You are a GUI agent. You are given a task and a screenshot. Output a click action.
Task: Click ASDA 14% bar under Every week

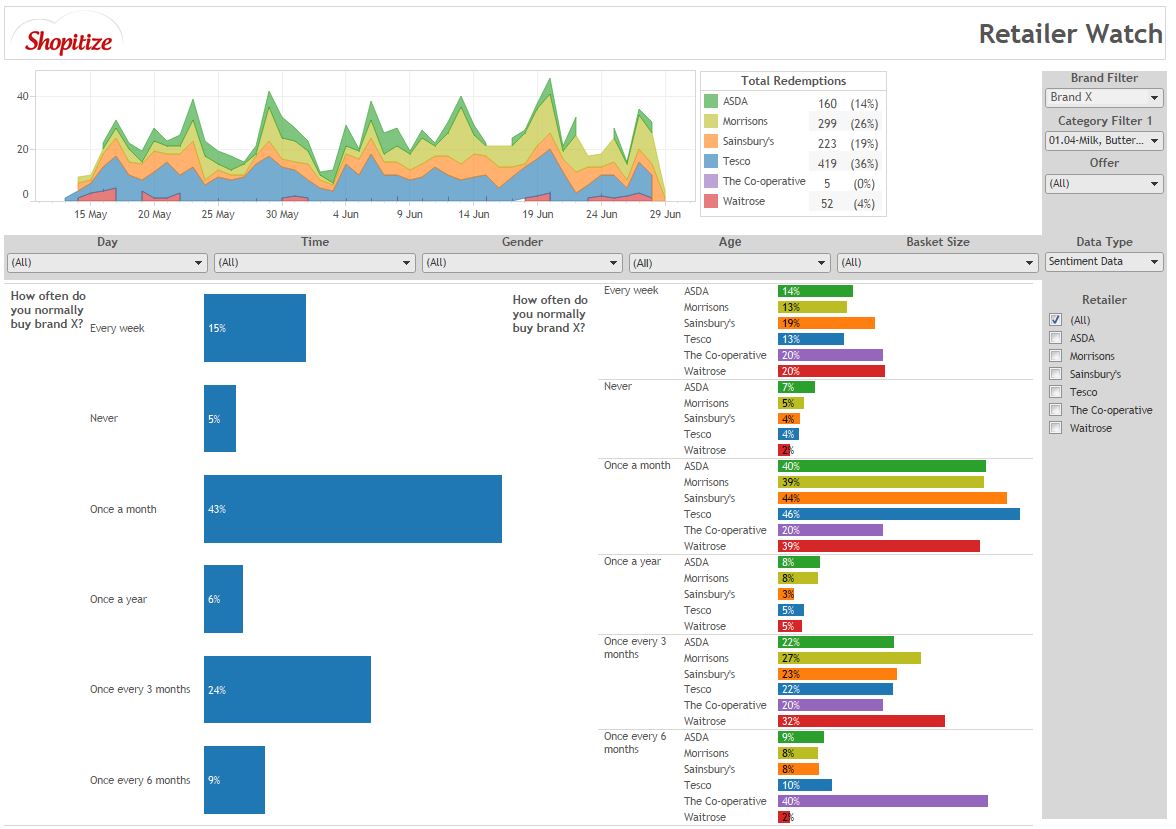pyautogui.click(x=815, y=291)
